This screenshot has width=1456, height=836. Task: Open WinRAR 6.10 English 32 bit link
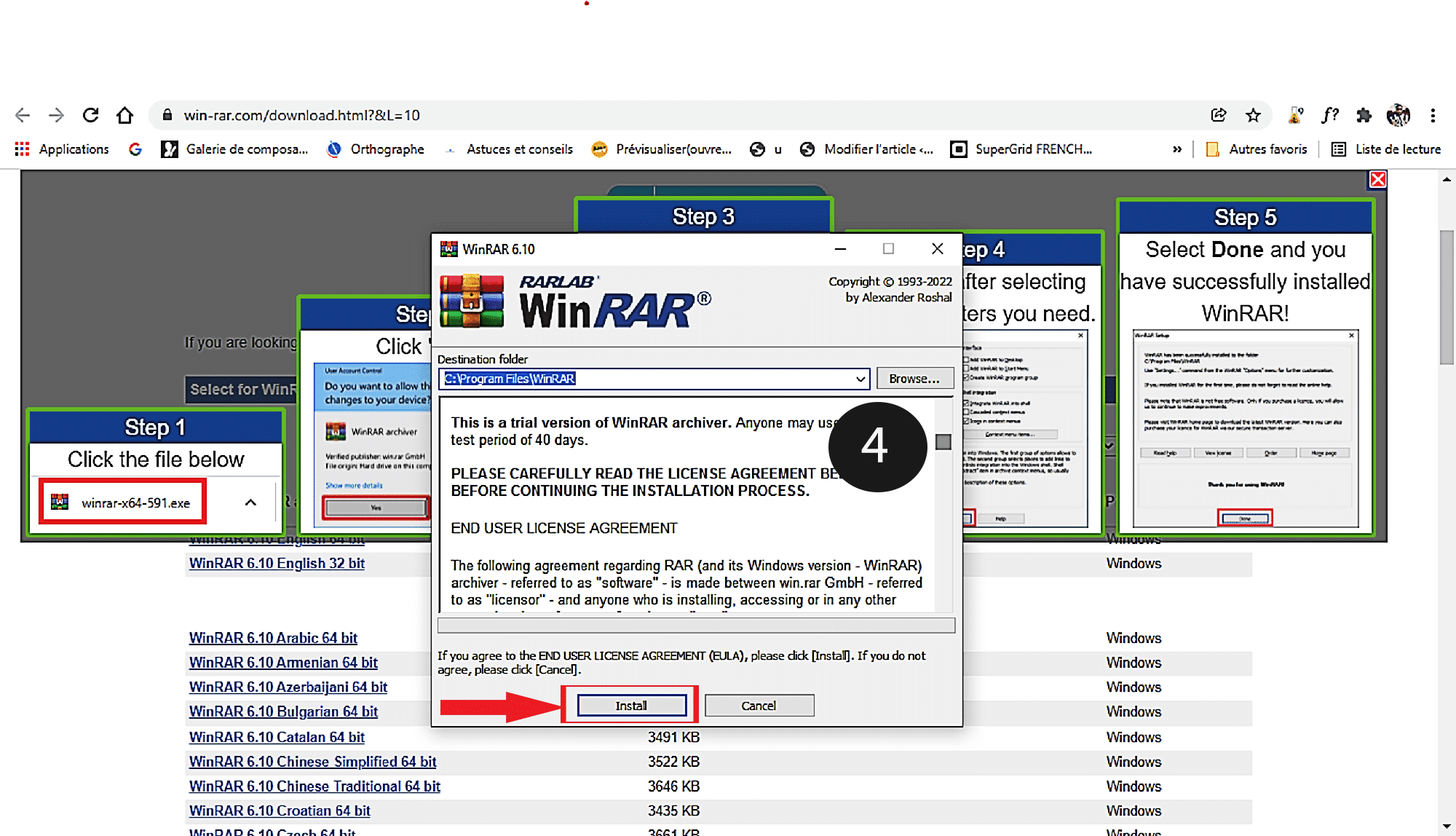[278, 563]
